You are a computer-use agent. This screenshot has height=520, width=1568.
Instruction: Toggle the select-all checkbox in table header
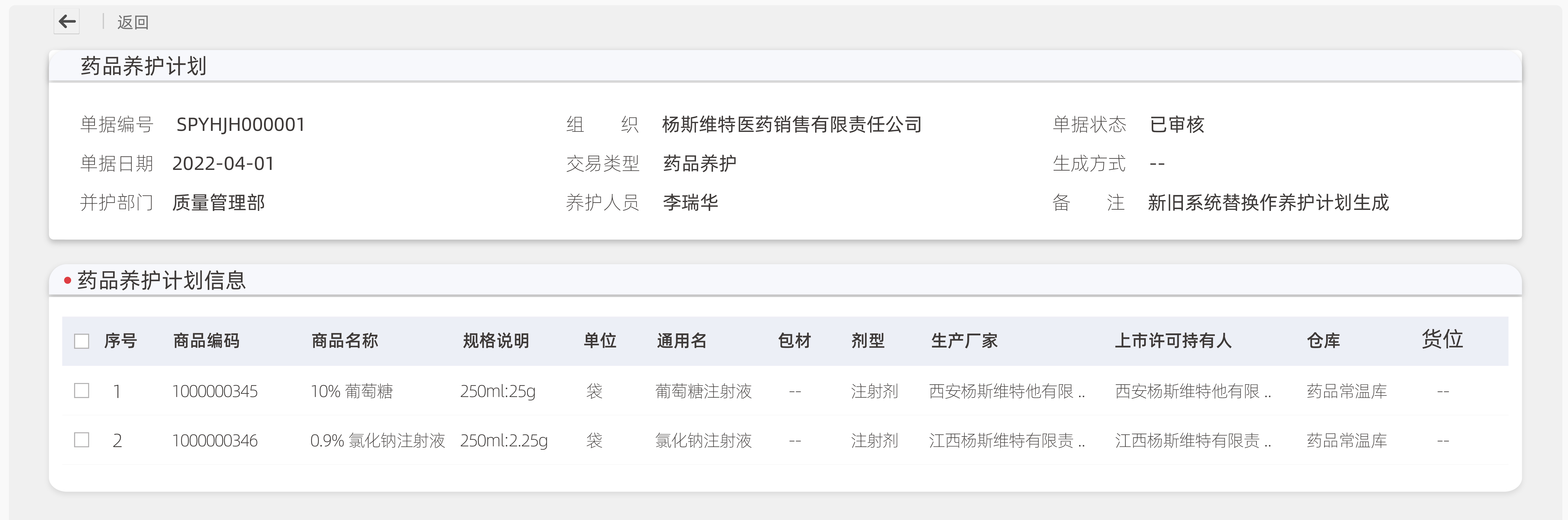click(x=82, y=341)
